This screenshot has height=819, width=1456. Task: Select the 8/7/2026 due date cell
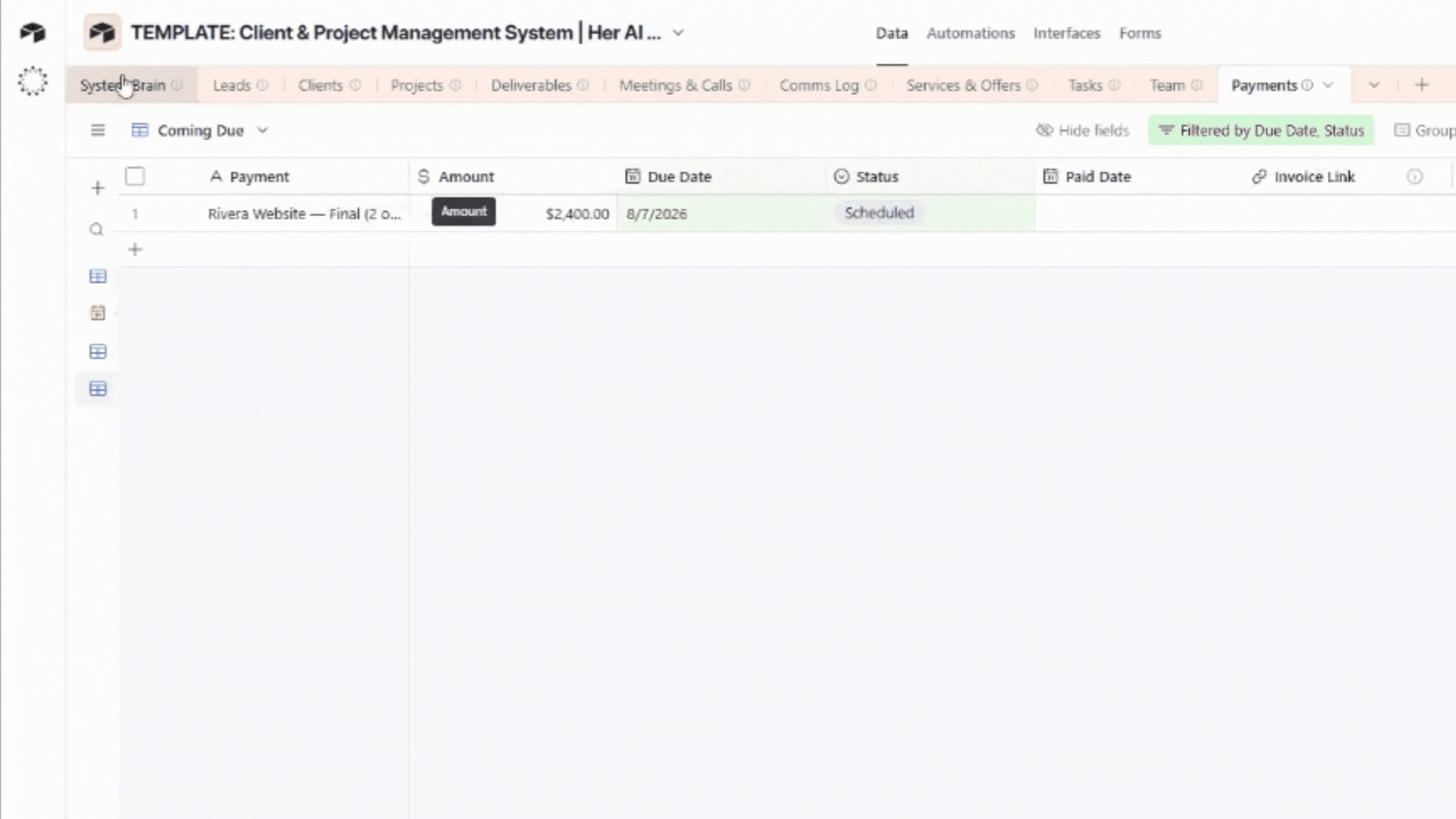click(x=722, y=214)
